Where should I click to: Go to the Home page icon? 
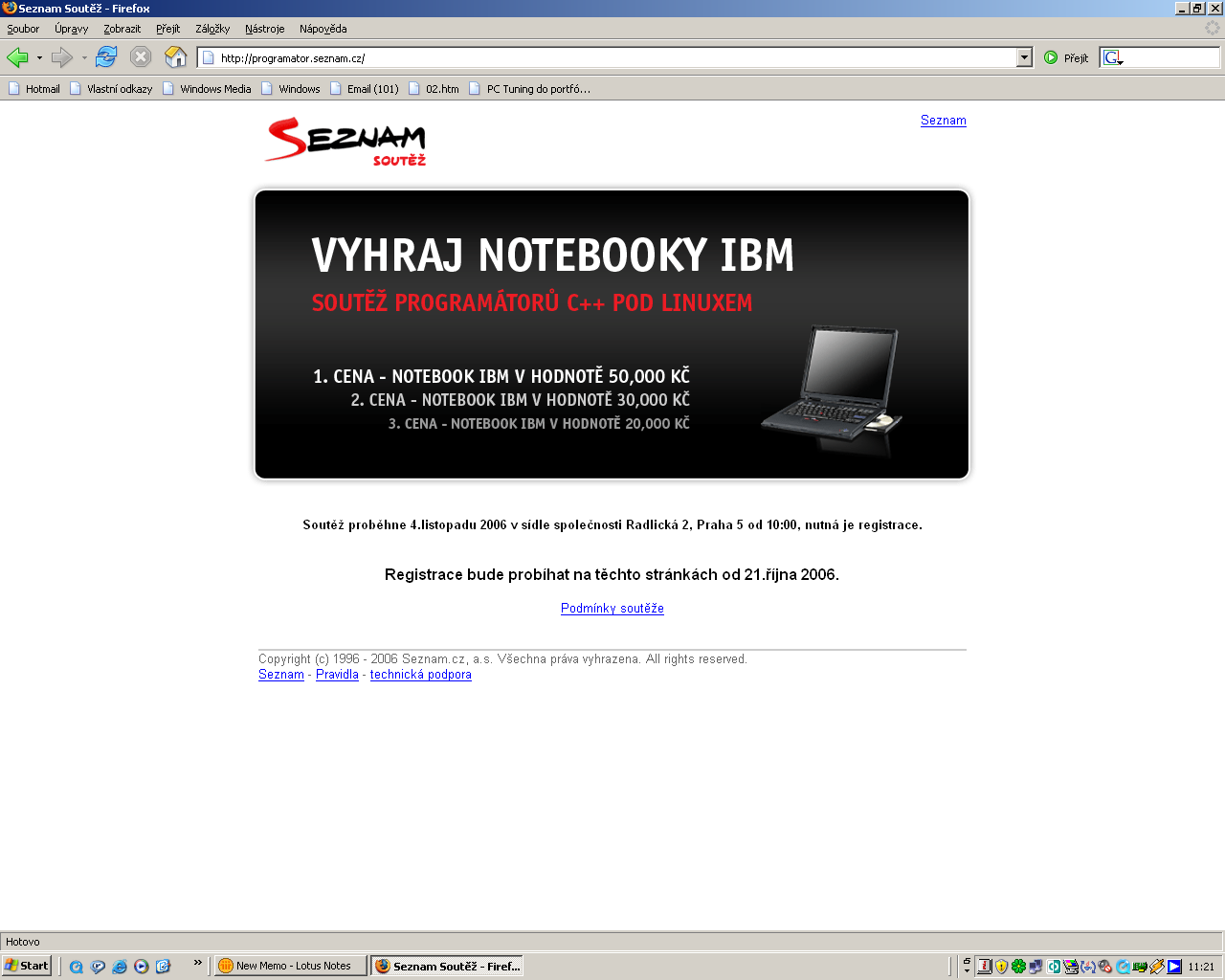point(175,57)
